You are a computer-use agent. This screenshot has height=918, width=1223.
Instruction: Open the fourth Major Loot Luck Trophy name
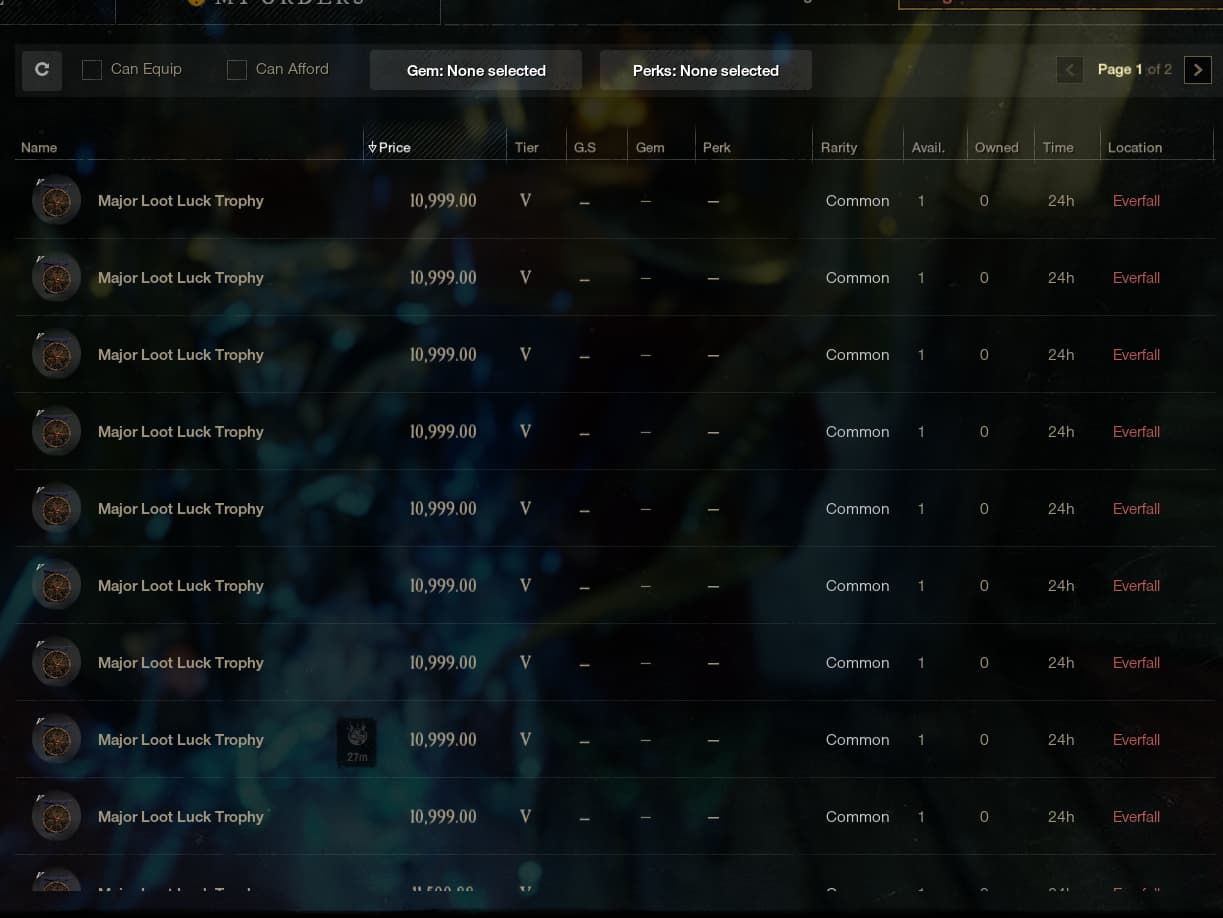181,432
